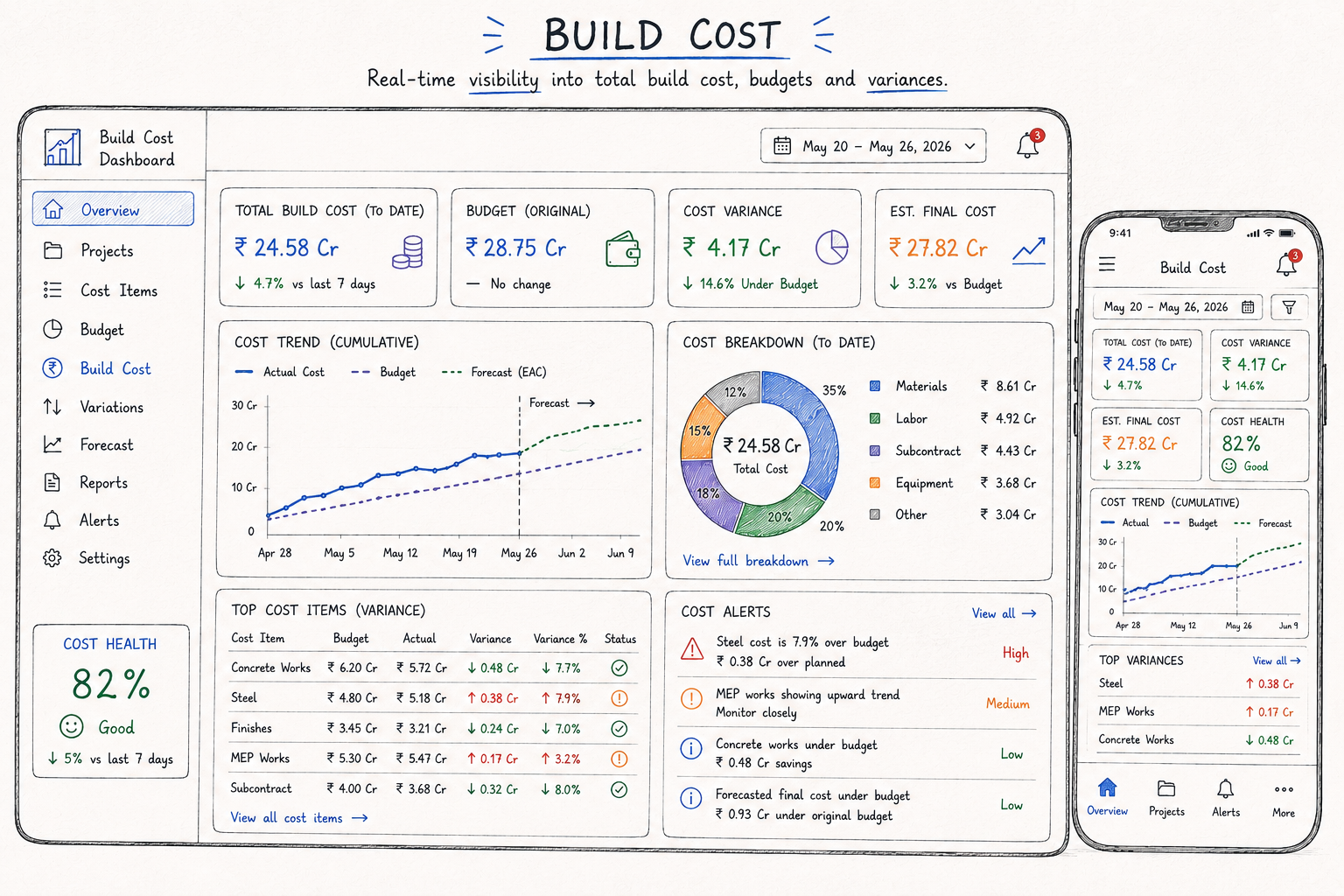
Task: Click the Subcontract purple legend swatch
Action: (875, 451)
